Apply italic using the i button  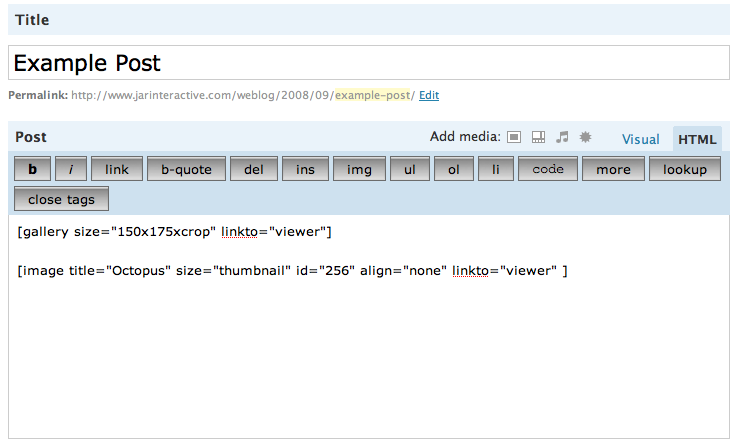point(71,169)
